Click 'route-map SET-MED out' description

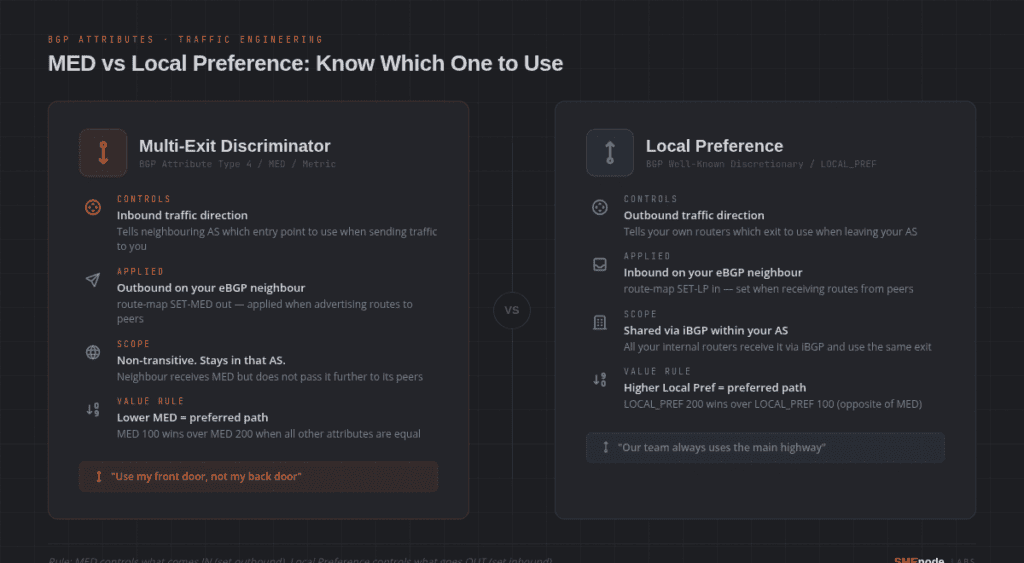coord(264,312)
